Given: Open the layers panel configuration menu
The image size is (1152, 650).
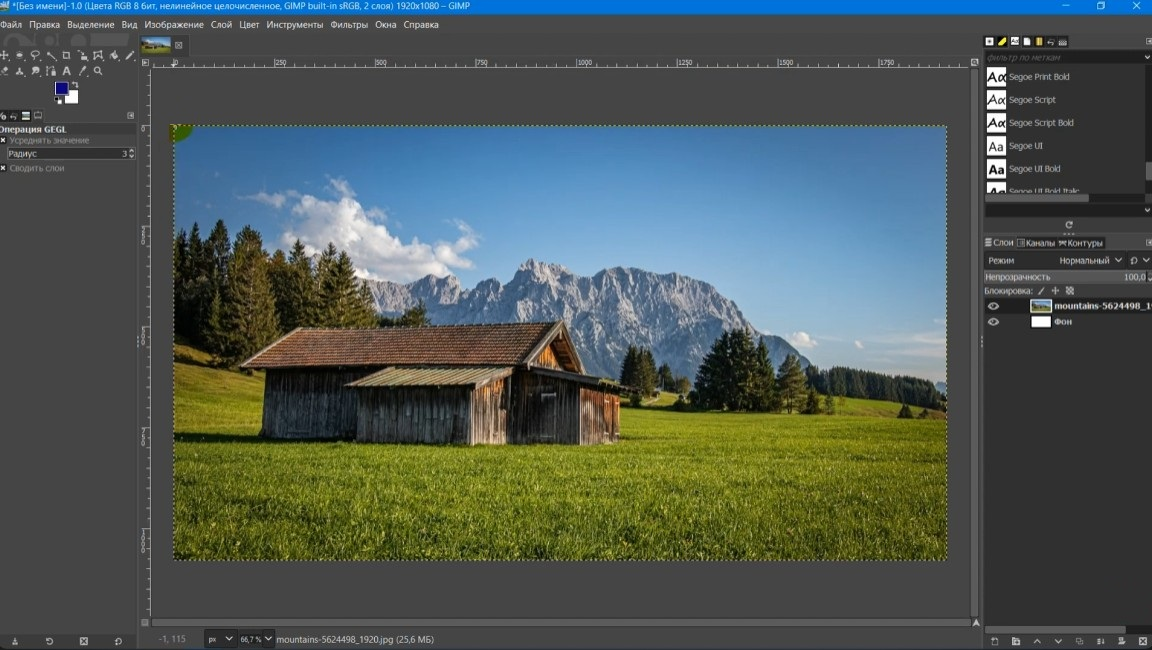Looking at the screenshot, I should pyautogui.click(x=1148, y=242).
